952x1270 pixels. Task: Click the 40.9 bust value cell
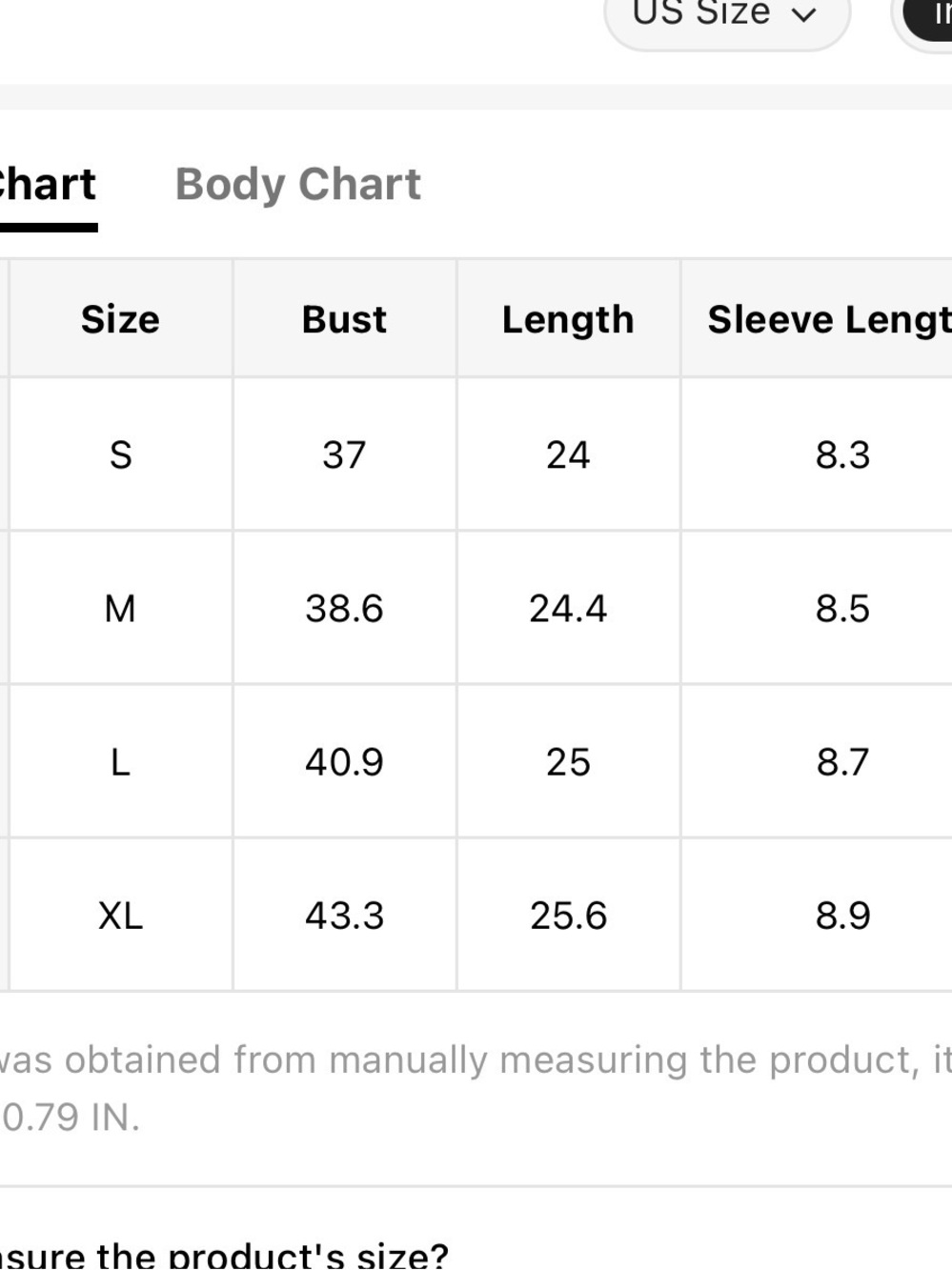point(344,762)
